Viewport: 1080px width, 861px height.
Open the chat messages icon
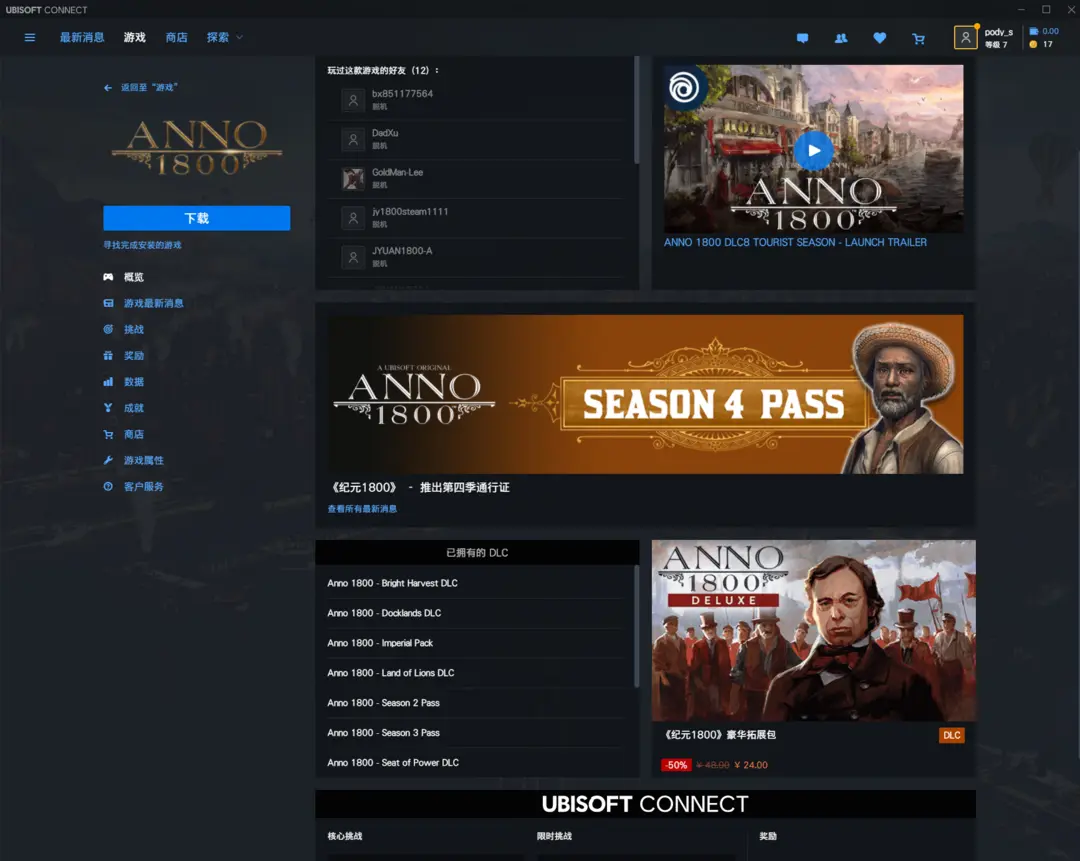tap(802, 39)
